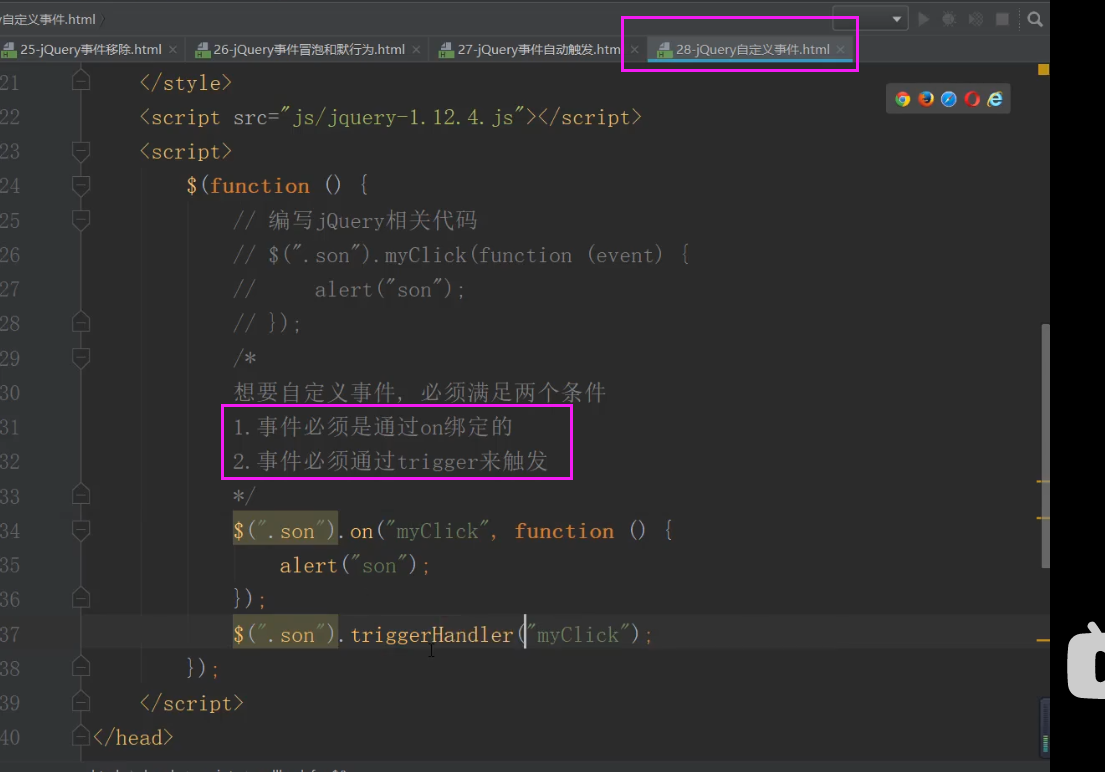The height and width of the screenshot is (772, 1105).
Task: Click the jquery-1.12.4.js script src path
Action: pos(402,117)
